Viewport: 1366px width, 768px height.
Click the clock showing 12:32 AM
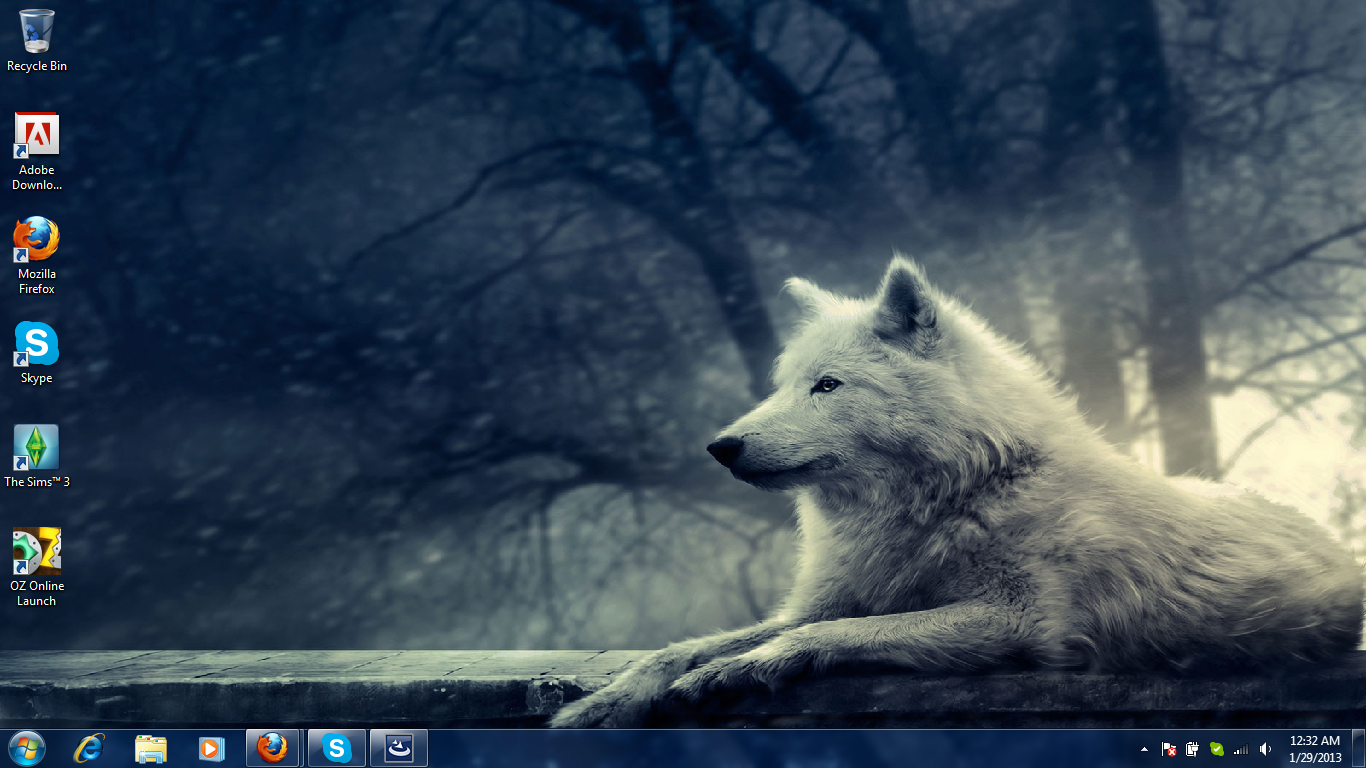click(x=1314, y=749)
